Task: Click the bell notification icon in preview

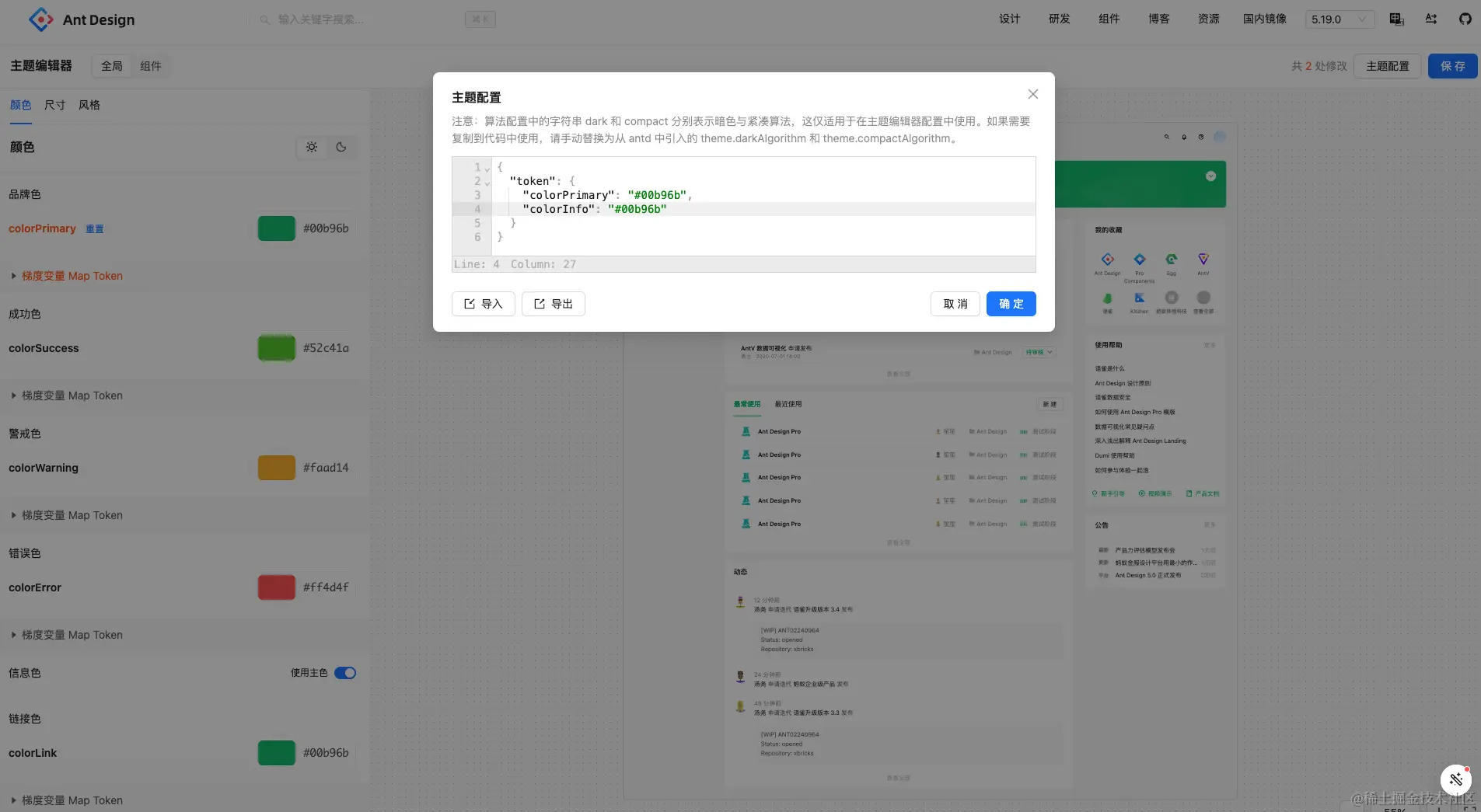Action: (1184, 137)
